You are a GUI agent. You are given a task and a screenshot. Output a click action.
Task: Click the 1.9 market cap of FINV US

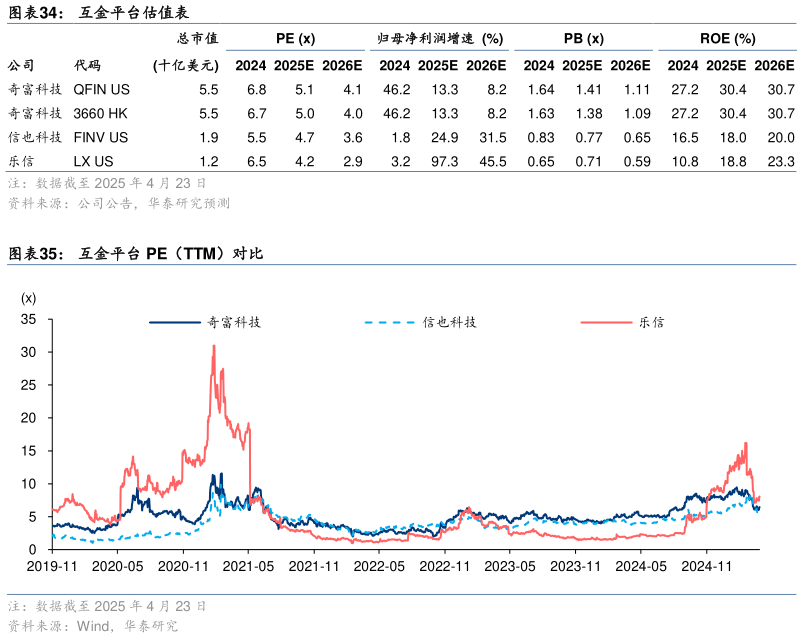(209, 138)
